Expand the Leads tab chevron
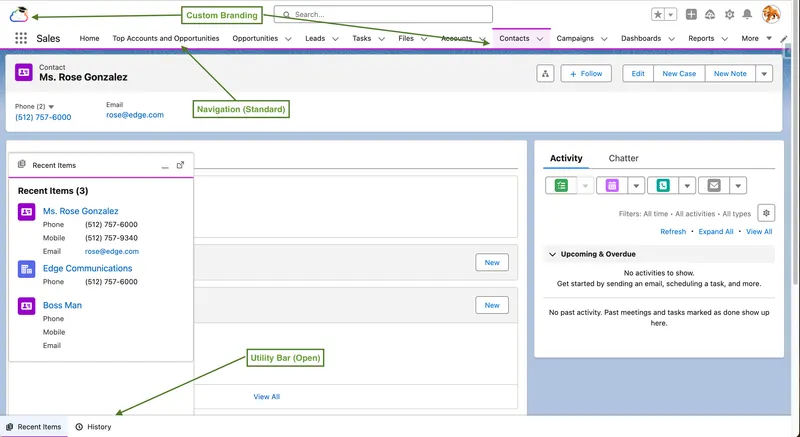800x437 pixels. (x=335, y=39)
